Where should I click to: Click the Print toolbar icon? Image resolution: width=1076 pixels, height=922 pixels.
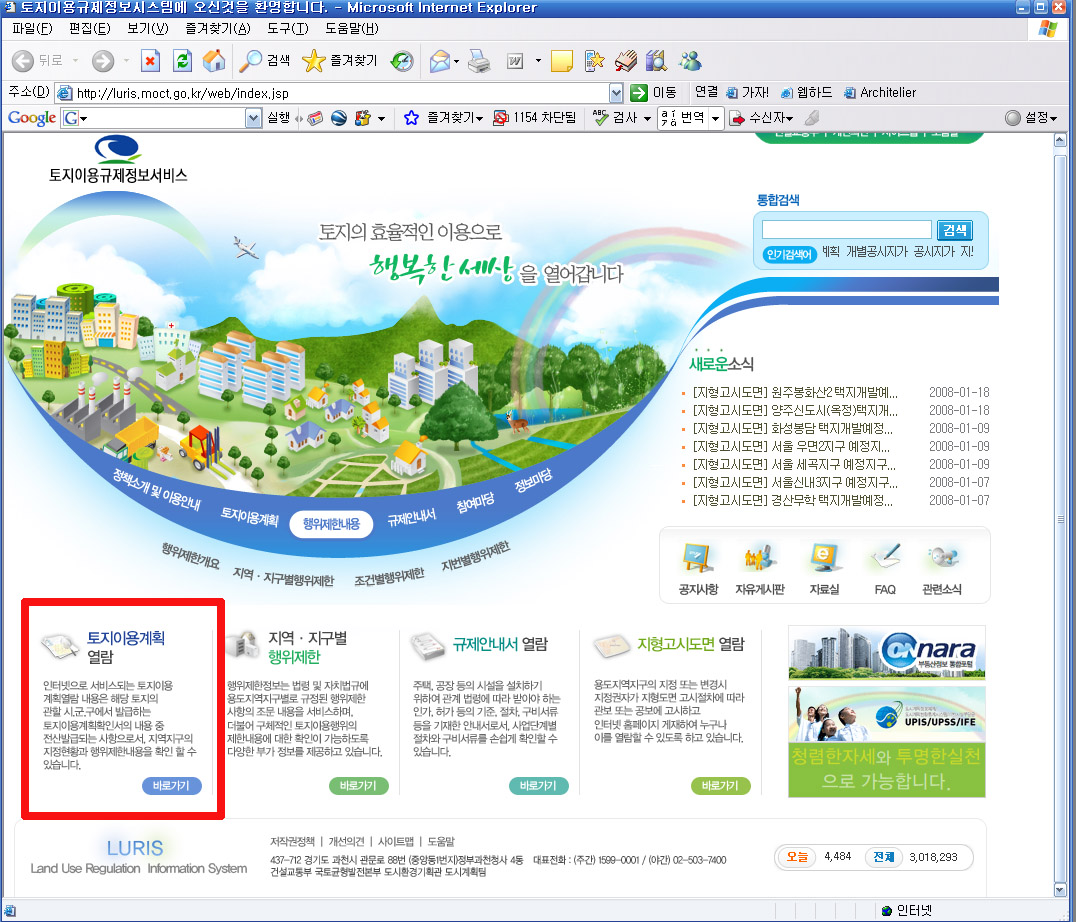480,61
